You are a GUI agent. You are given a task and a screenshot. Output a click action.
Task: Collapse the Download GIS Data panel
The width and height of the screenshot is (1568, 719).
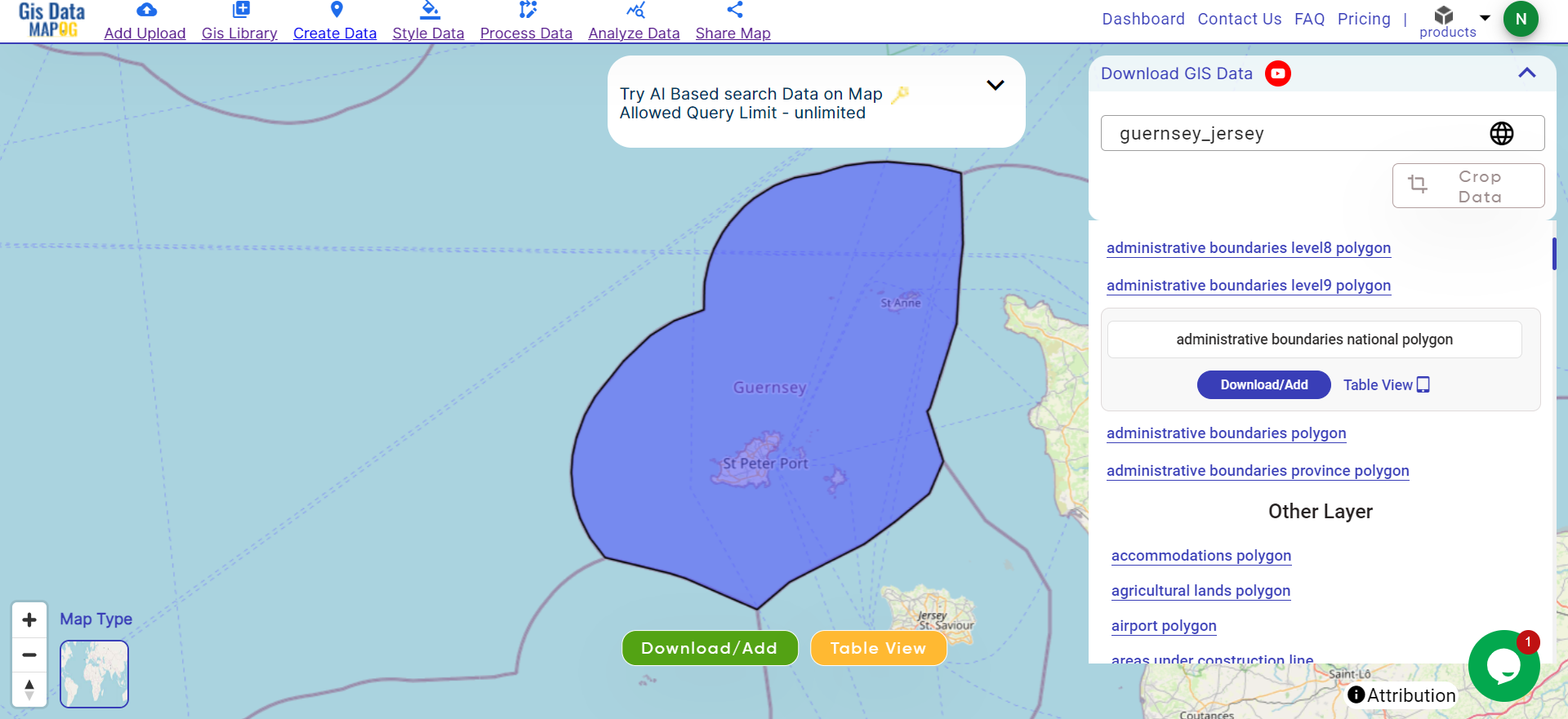click(1526, 73)
